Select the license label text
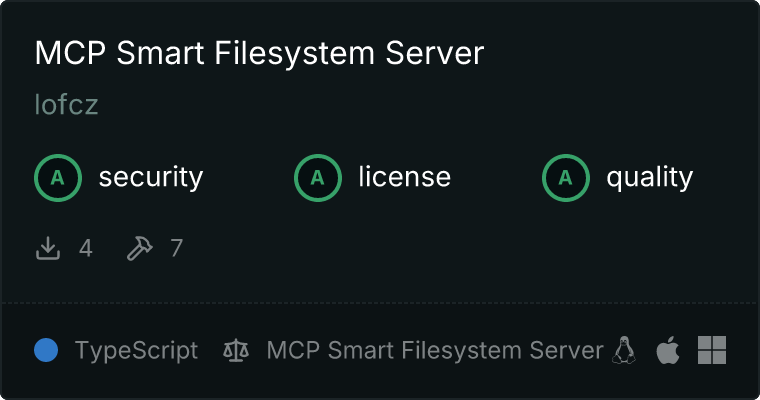 tap(405, 176)
